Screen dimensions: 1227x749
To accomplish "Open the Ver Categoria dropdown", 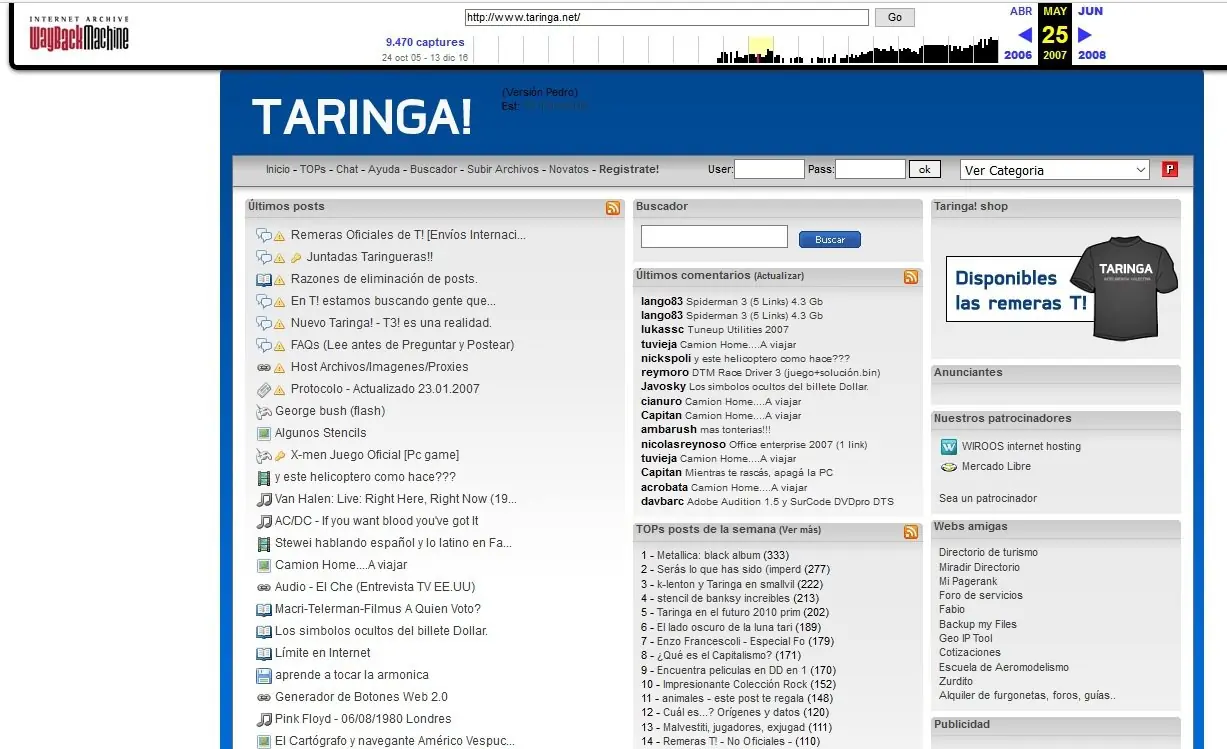I will pyautogui.click(x=1055, y=170).
